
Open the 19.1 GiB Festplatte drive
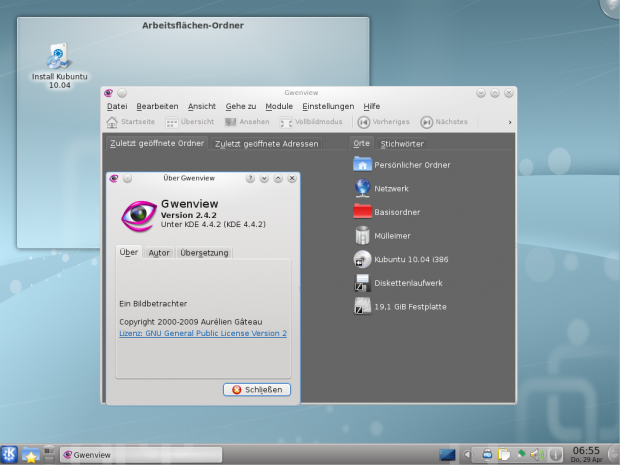(400, 306)
